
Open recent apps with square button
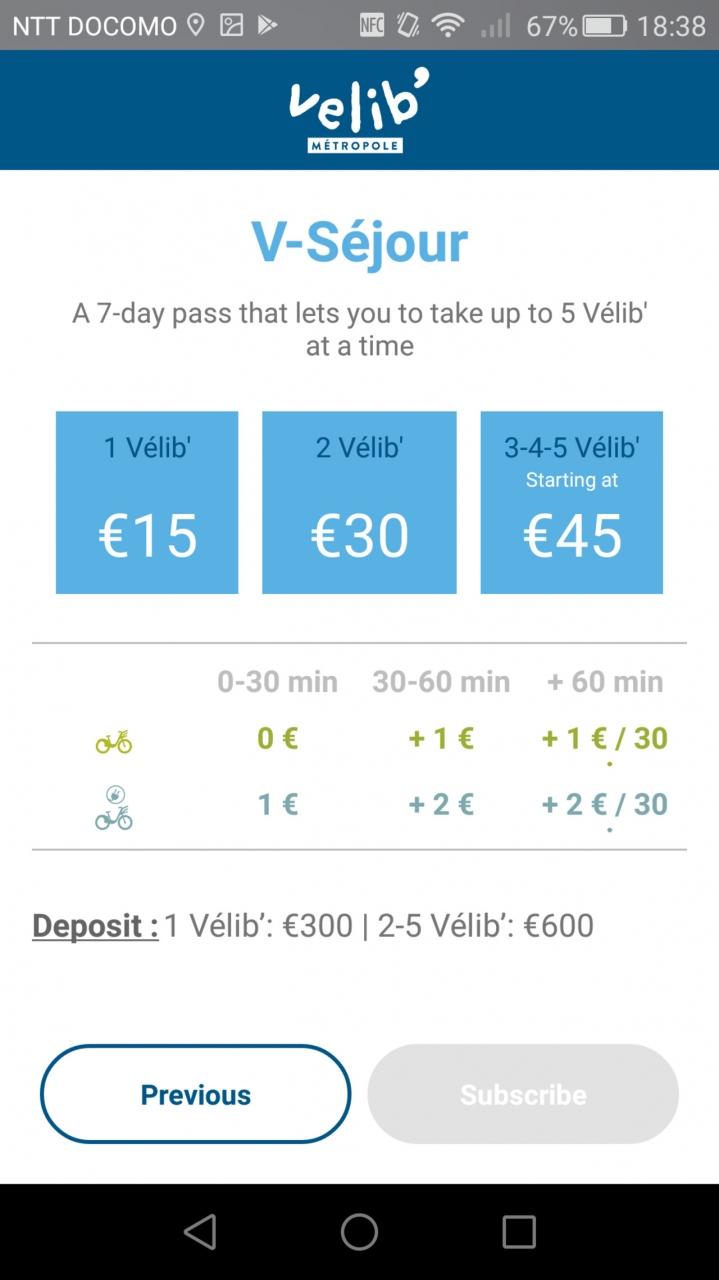coord(518,1232)
